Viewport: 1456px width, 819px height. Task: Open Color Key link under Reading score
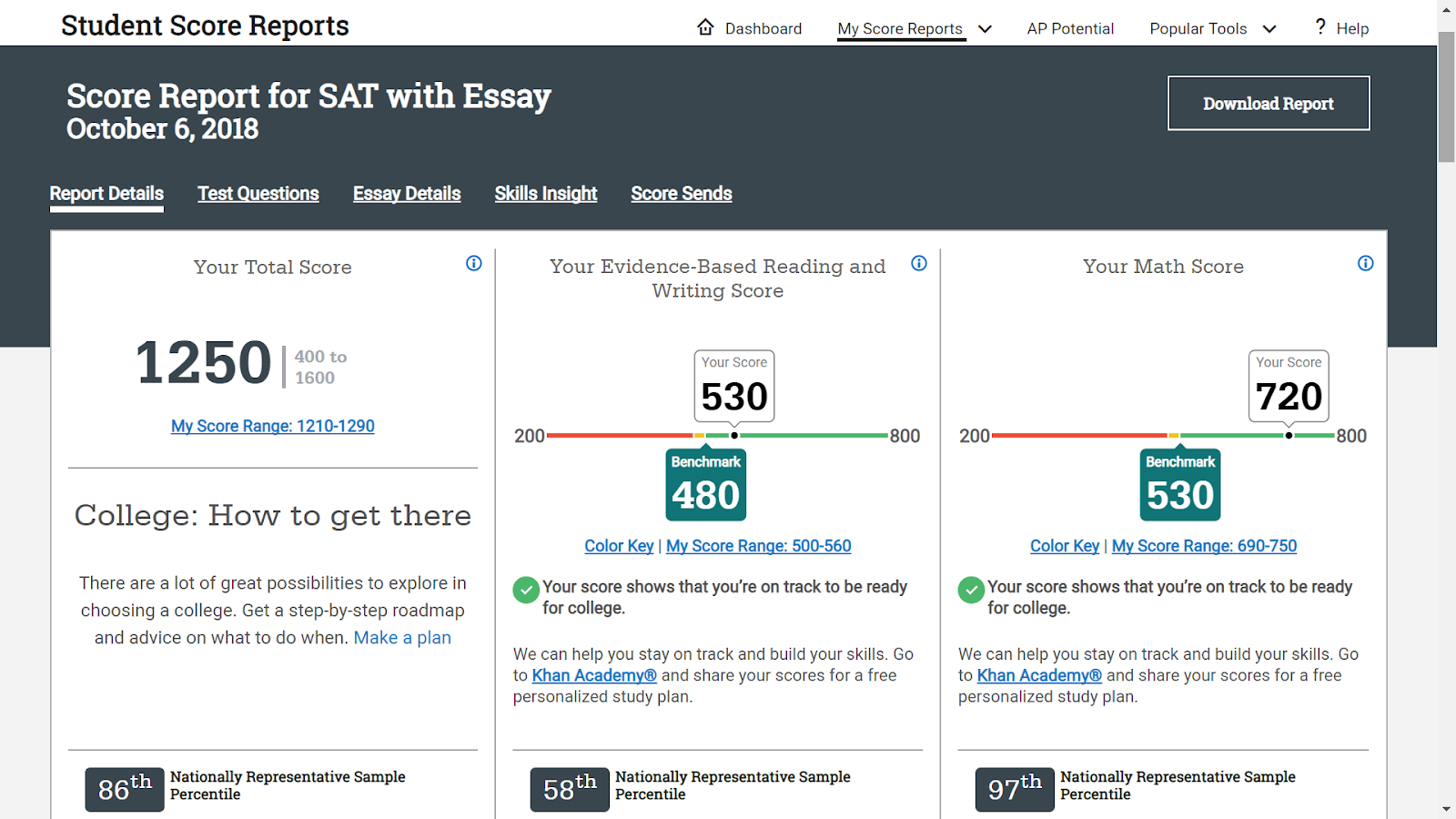pyautogui.click(x=619, y=546)
